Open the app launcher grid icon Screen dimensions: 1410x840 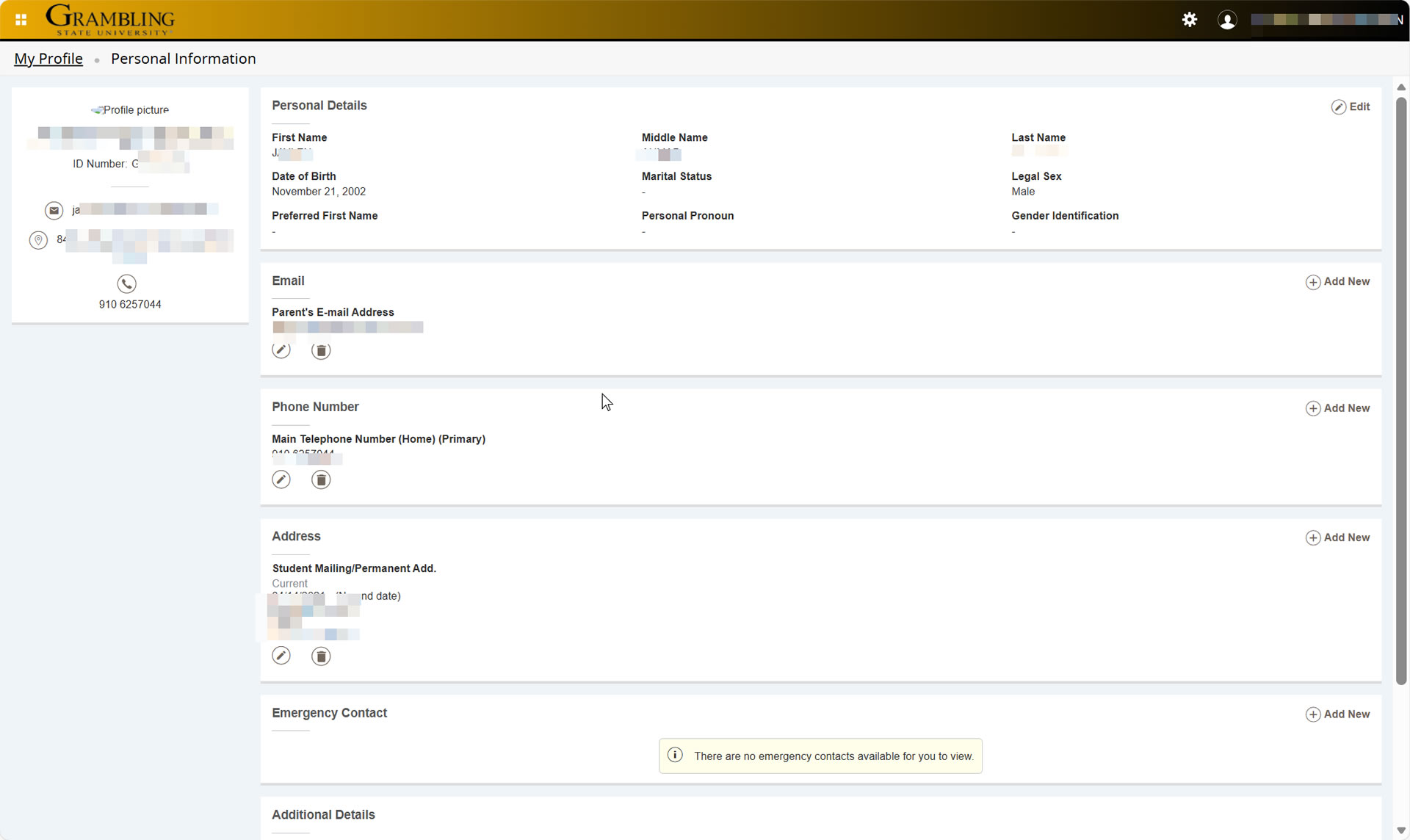point(21,19)
